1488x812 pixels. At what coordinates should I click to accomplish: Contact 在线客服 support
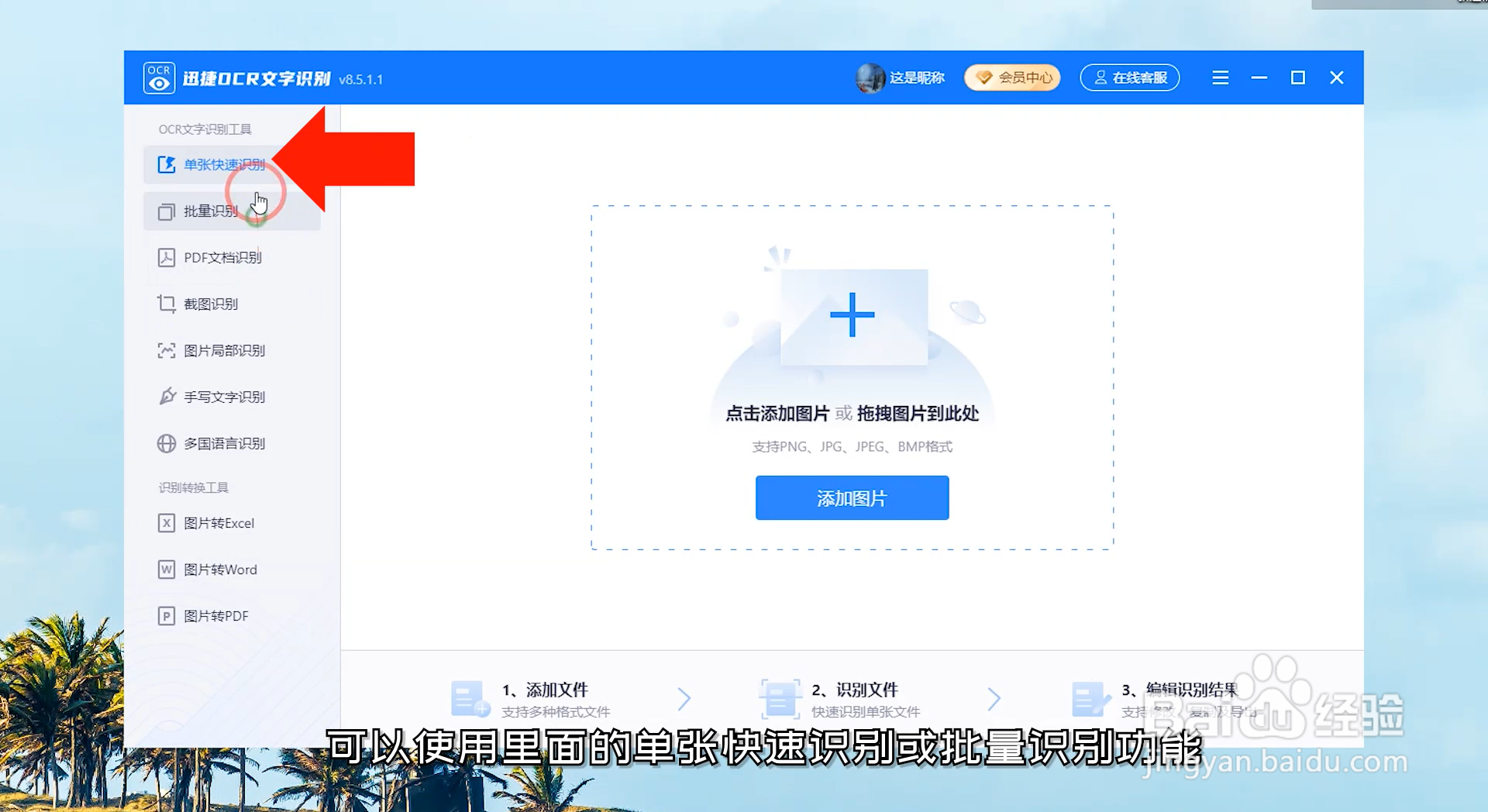tap(1130, 77)
